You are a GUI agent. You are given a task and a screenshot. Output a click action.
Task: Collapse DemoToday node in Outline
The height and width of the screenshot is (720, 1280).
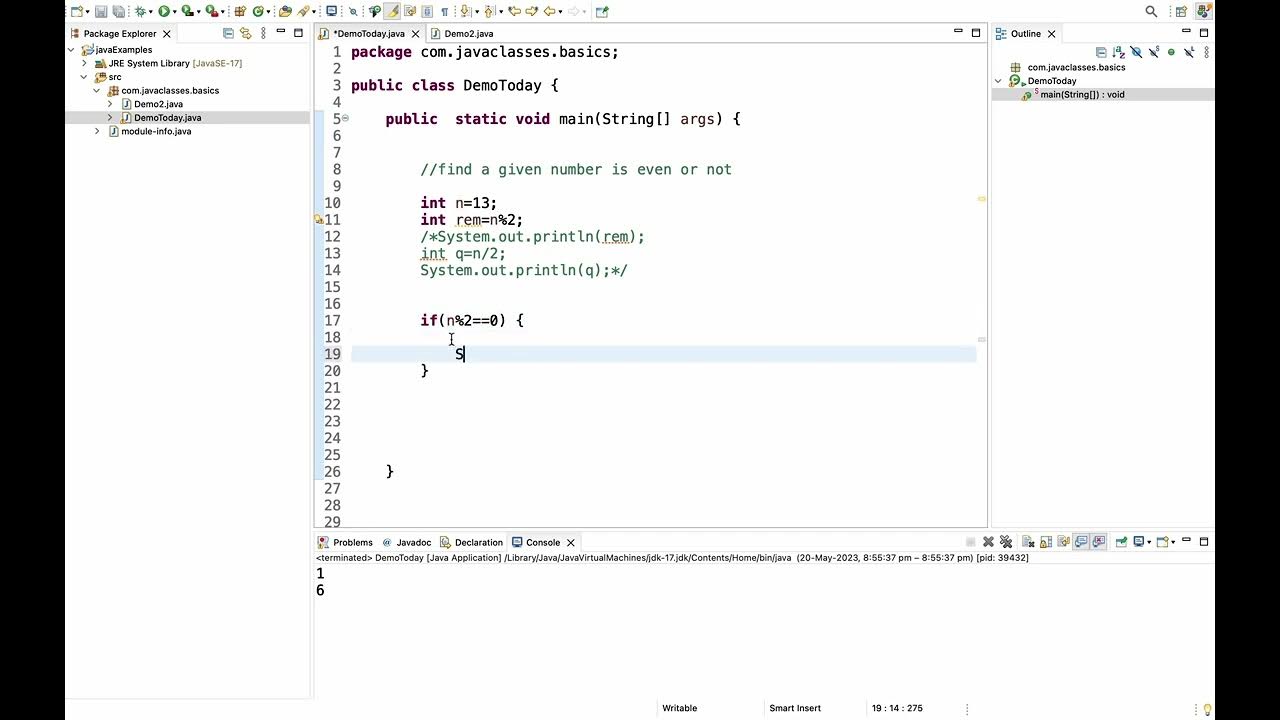coord(998,81)
